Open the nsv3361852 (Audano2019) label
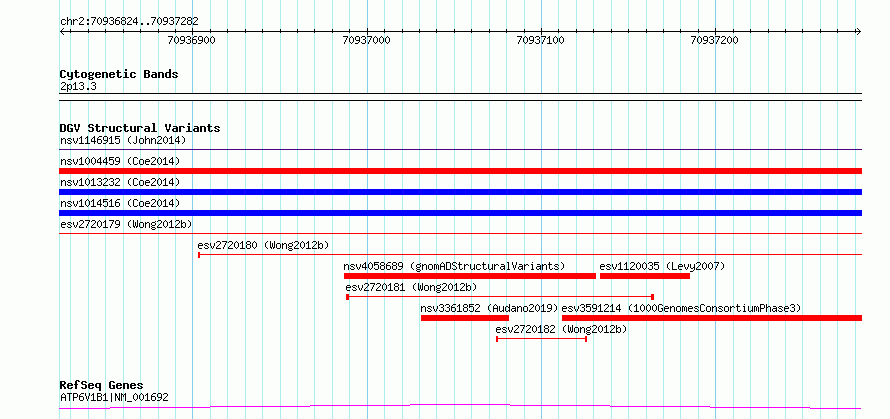The height and width of the screenshot is (419, 890). pos(490,308)
